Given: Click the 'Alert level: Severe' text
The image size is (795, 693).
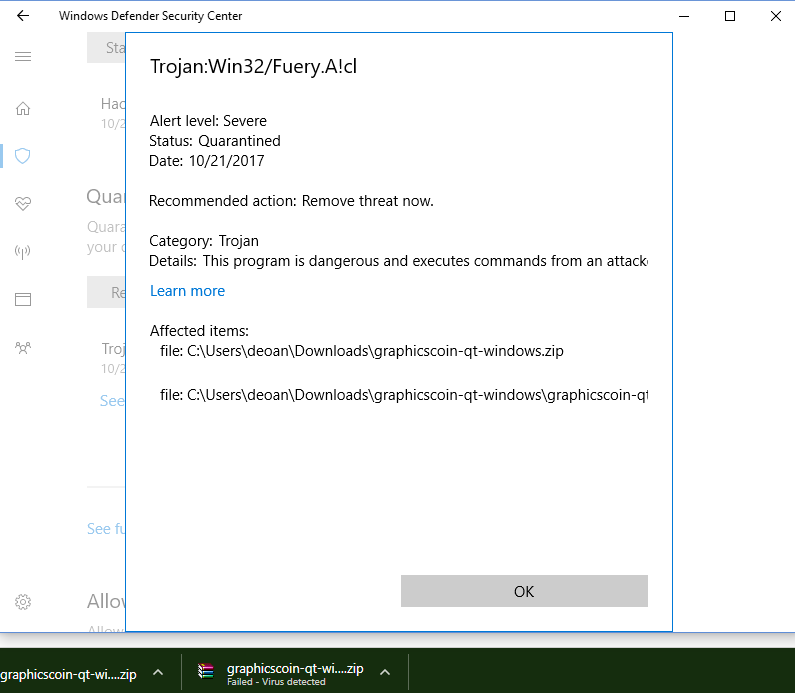Looking at the screenshot, I should coord(208,121).
